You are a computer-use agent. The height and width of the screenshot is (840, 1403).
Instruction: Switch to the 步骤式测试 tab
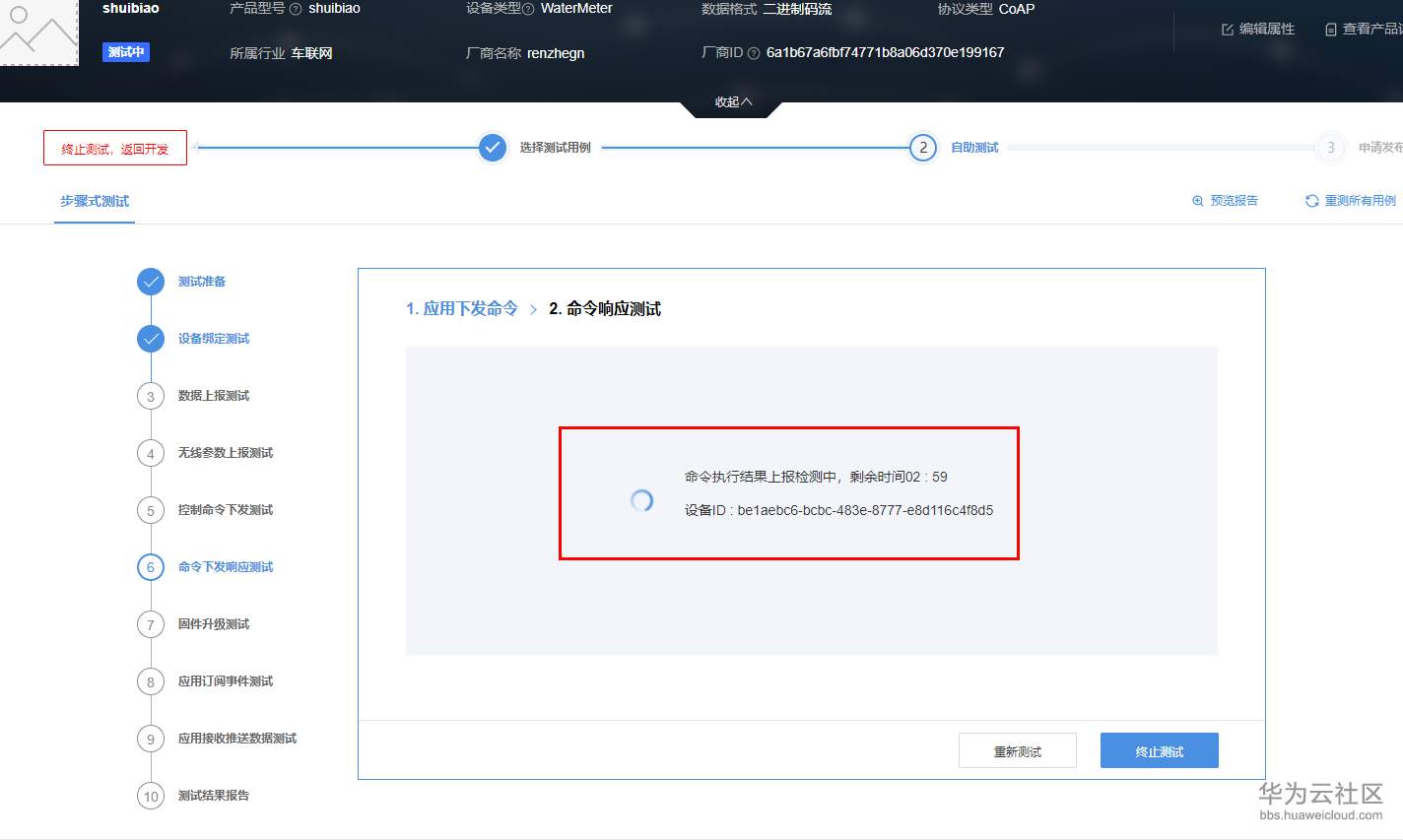(95, 201)
